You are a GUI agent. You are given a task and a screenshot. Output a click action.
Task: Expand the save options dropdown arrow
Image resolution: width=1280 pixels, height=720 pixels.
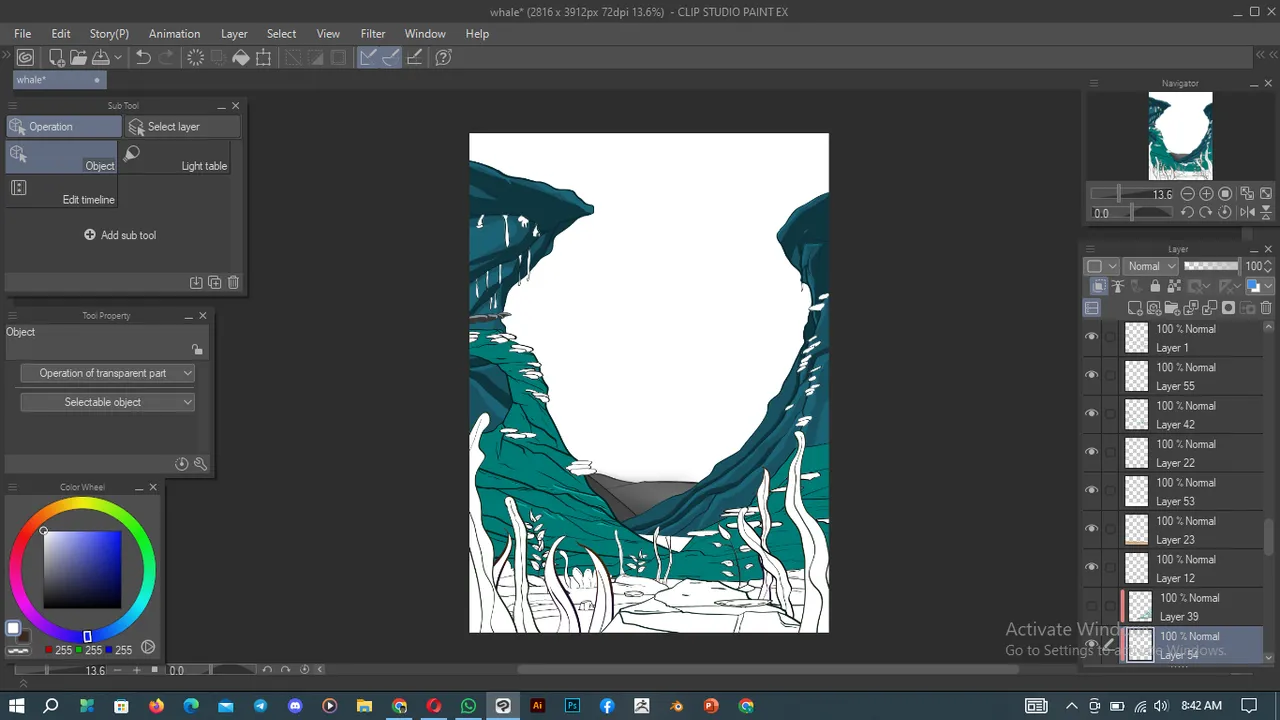point(117,58)
